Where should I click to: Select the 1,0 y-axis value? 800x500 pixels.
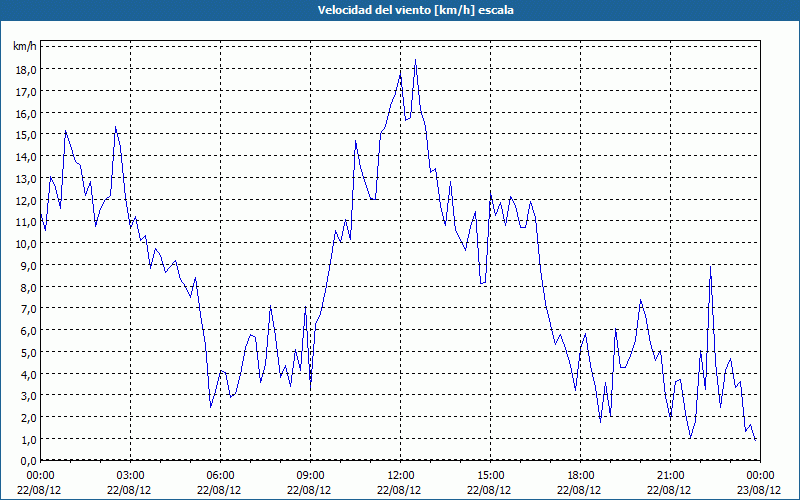point(28,440)
